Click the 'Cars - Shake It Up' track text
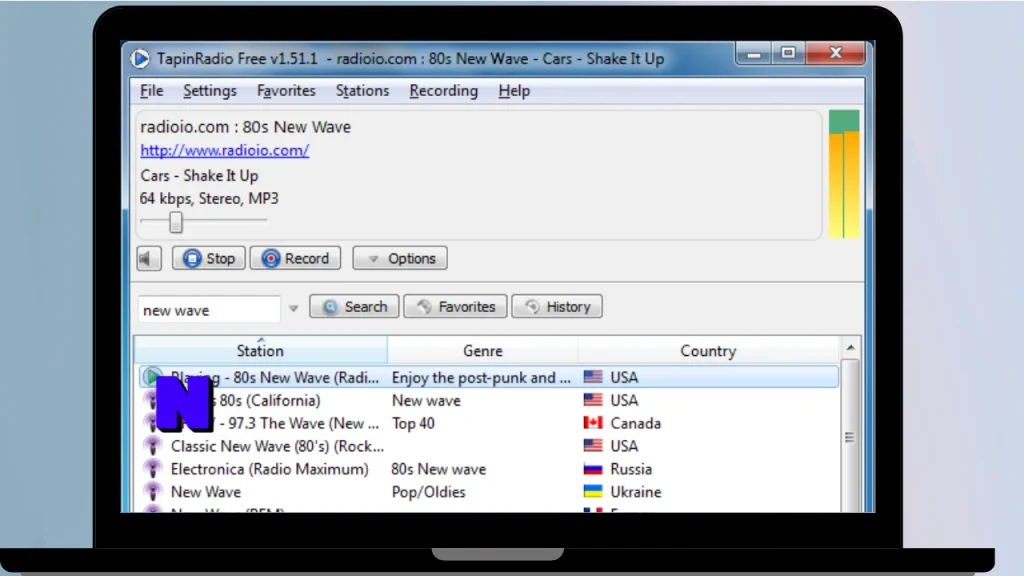Screen dimensions: 1024x576 [199, 176]
